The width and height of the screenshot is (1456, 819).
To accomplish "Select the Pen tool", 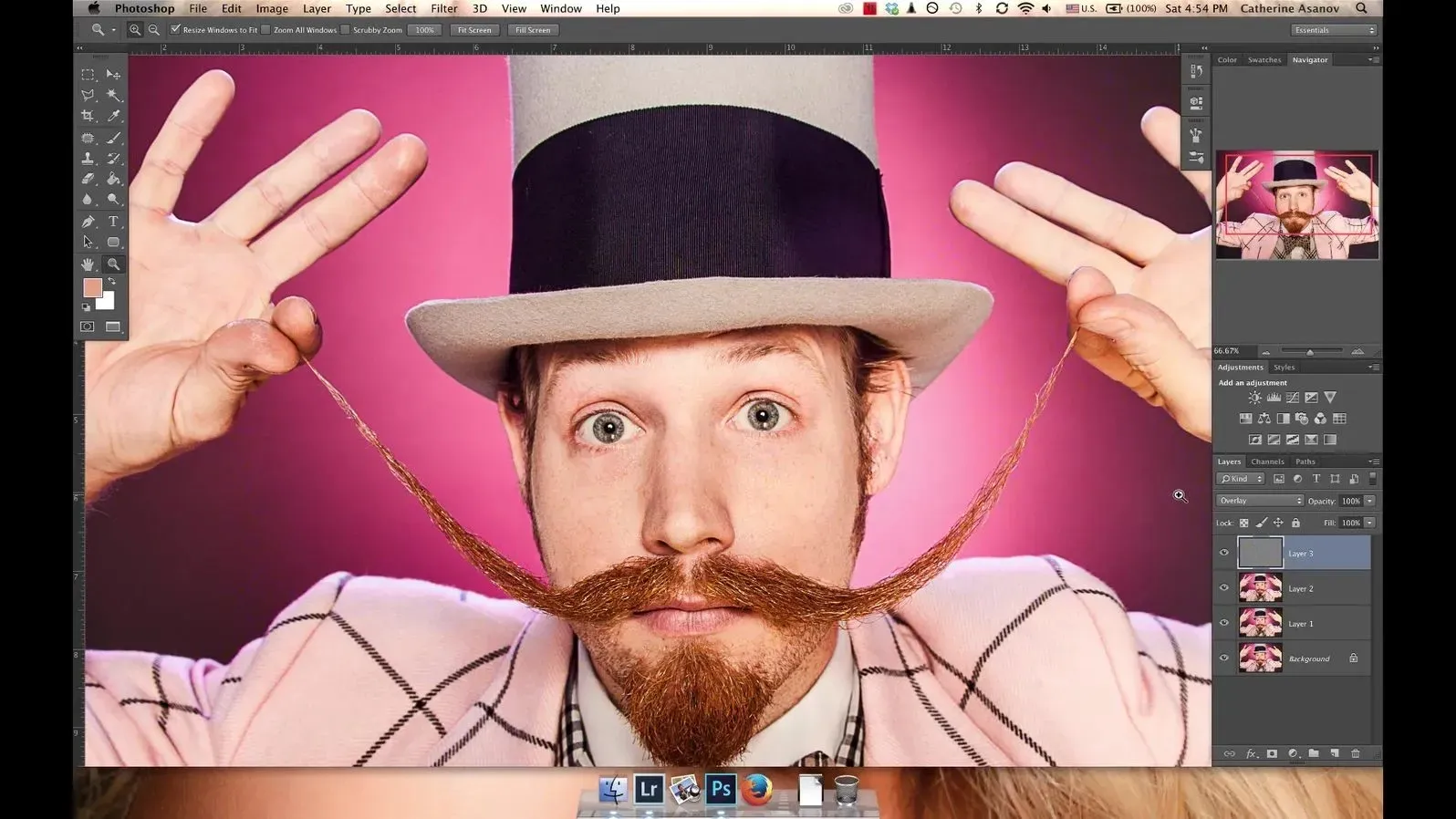I will [88, 222].
